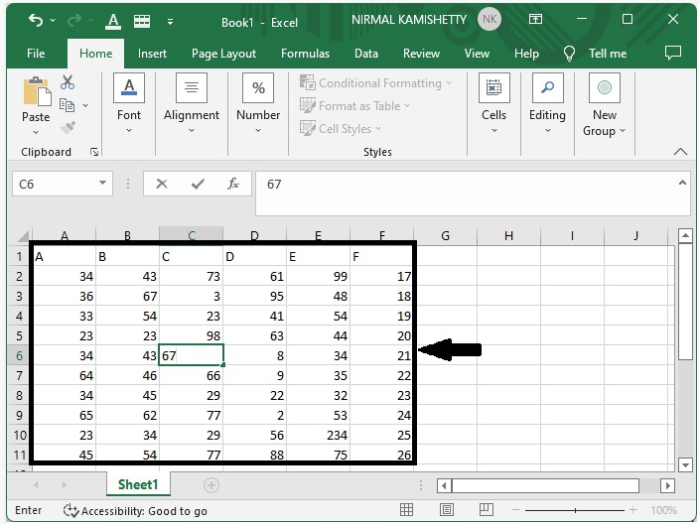Open the New Group button
This screenshot has width=700, height=524.
(604, 105)
